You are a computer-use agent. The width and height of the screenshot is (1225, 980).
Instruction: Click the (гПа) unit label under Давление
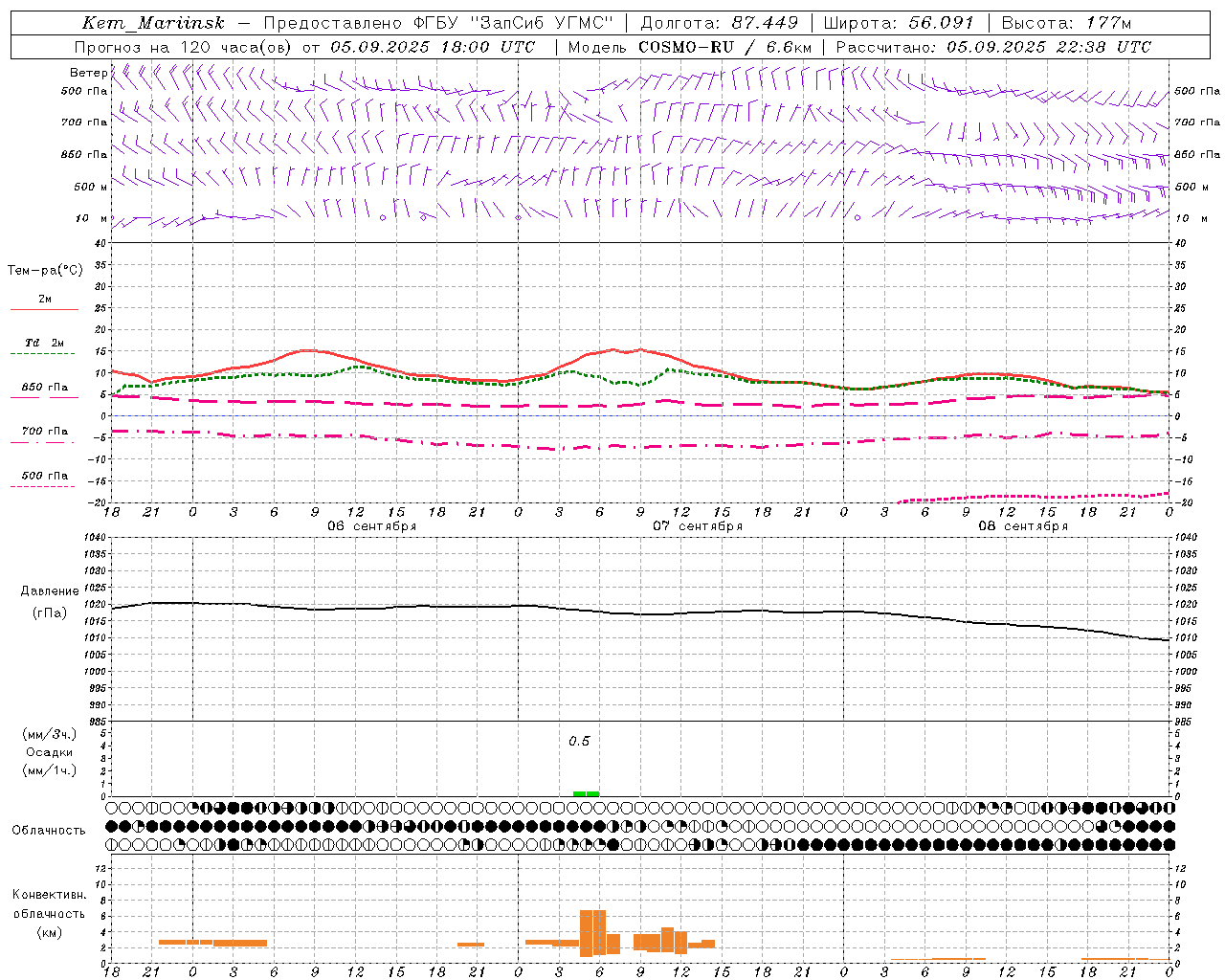(50, 612)
